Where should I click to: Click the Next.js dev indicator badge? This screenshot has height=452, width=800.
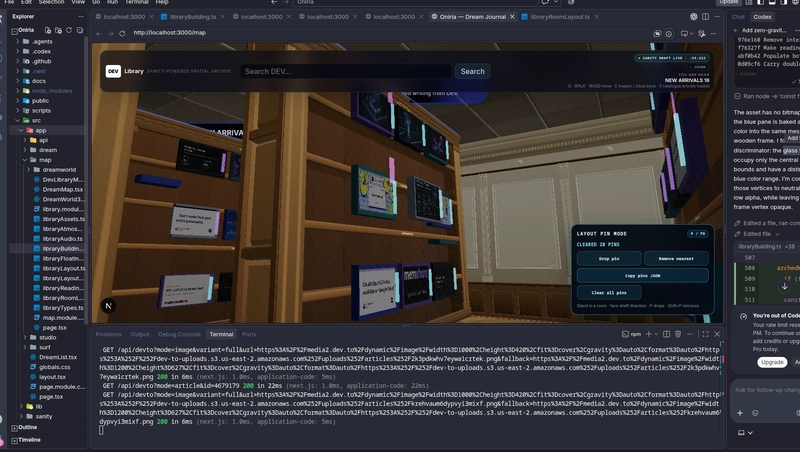click(108, 306)
